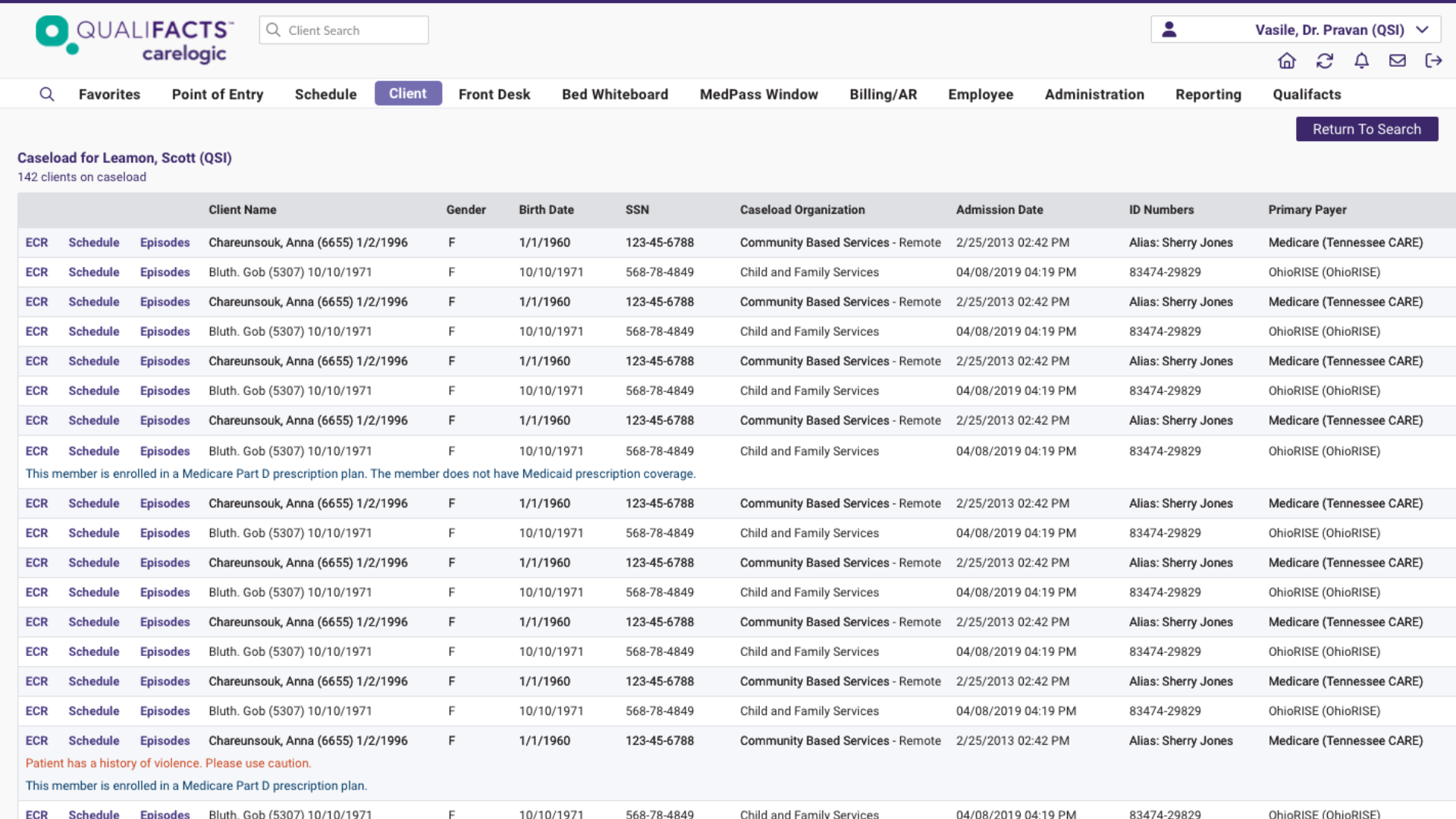Viewport: 1456px width, 819px height.
Task: Click first row's birth date 1/1/1960
Action: pyautogui.click(x=544, y=243)
